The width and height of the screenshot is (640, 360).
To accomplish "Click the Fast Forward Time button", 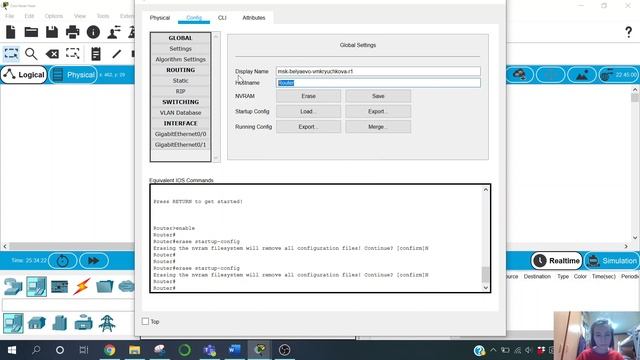I will [x=93, y=261].
